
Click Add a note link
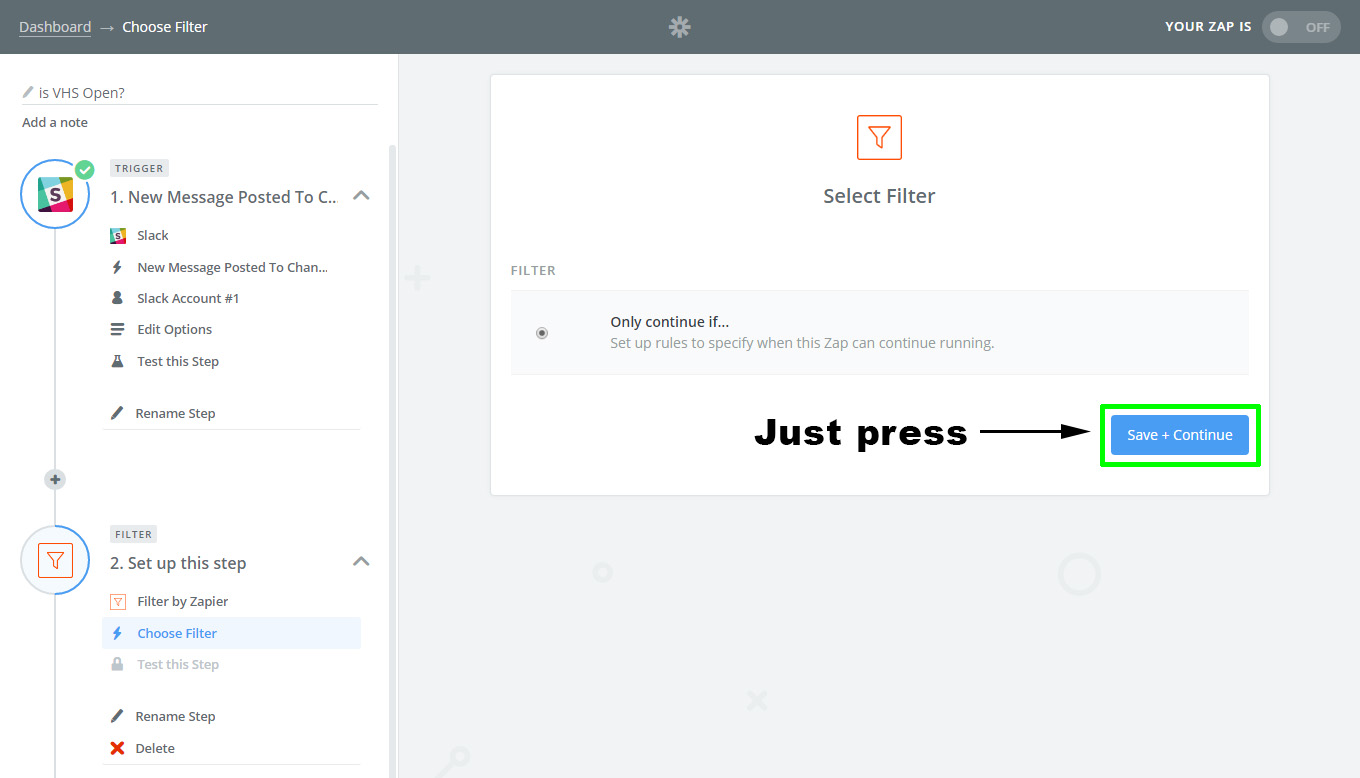[55, 122]
